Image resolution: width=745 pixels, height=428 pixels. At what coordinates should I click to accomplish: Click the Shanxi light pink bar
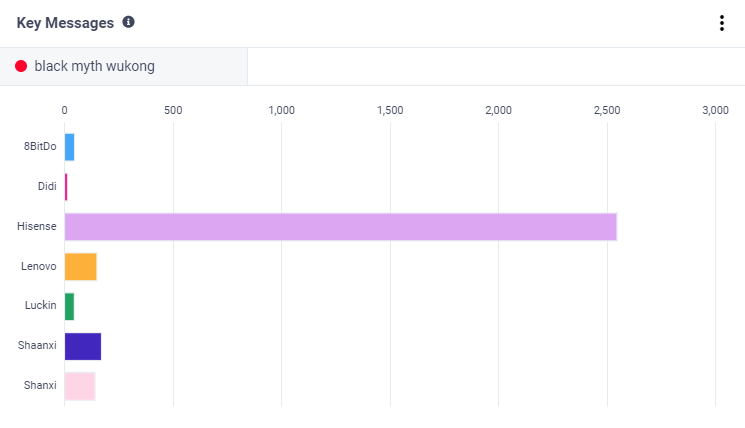click(79, 386)
